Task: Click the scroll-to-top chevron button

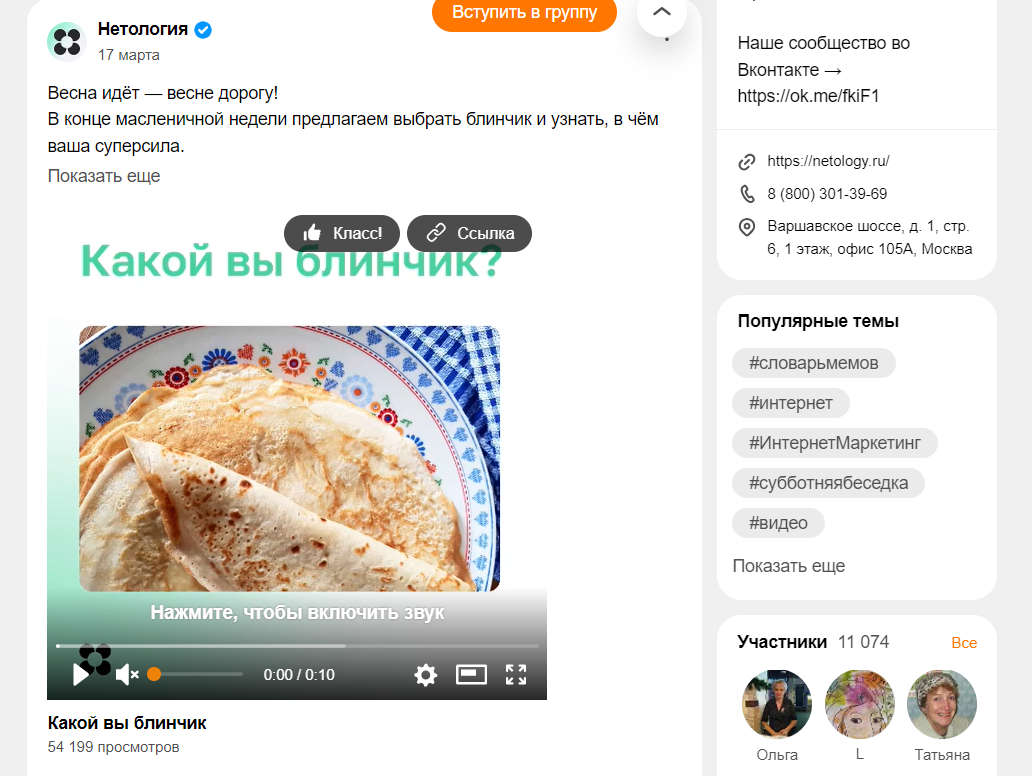Action: 661,13
